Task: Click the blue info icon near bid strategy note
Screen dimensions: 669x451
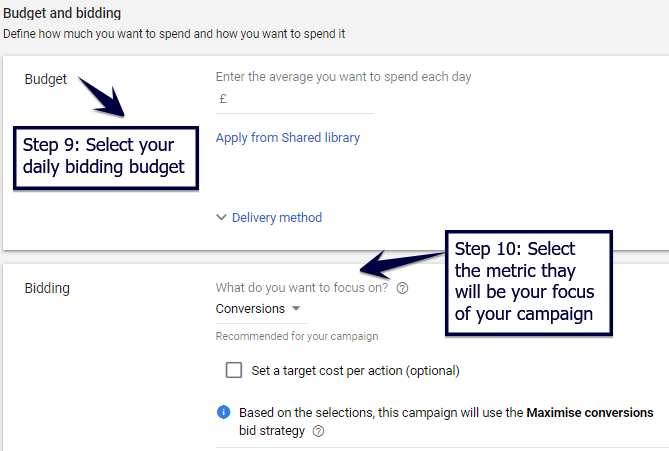Action: click(223, 412)
